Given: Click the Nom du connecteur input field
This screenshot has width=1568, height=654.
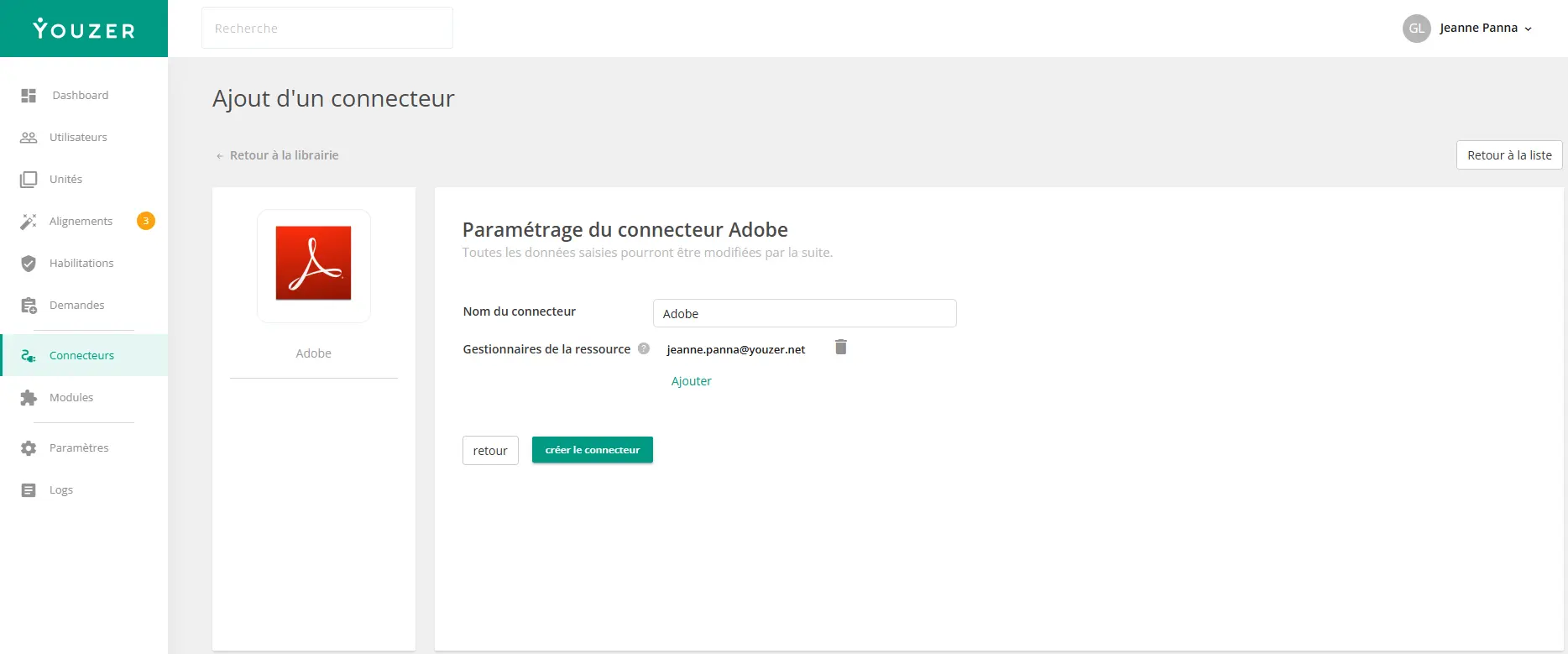Looking at the screenshot, I should tap(805, 313).
